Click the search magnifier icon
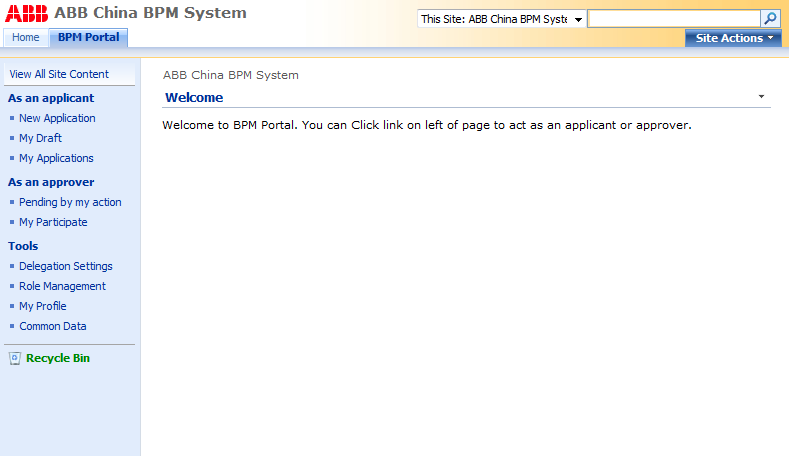This screenshot has width=789, height=456. pos(770,19)
